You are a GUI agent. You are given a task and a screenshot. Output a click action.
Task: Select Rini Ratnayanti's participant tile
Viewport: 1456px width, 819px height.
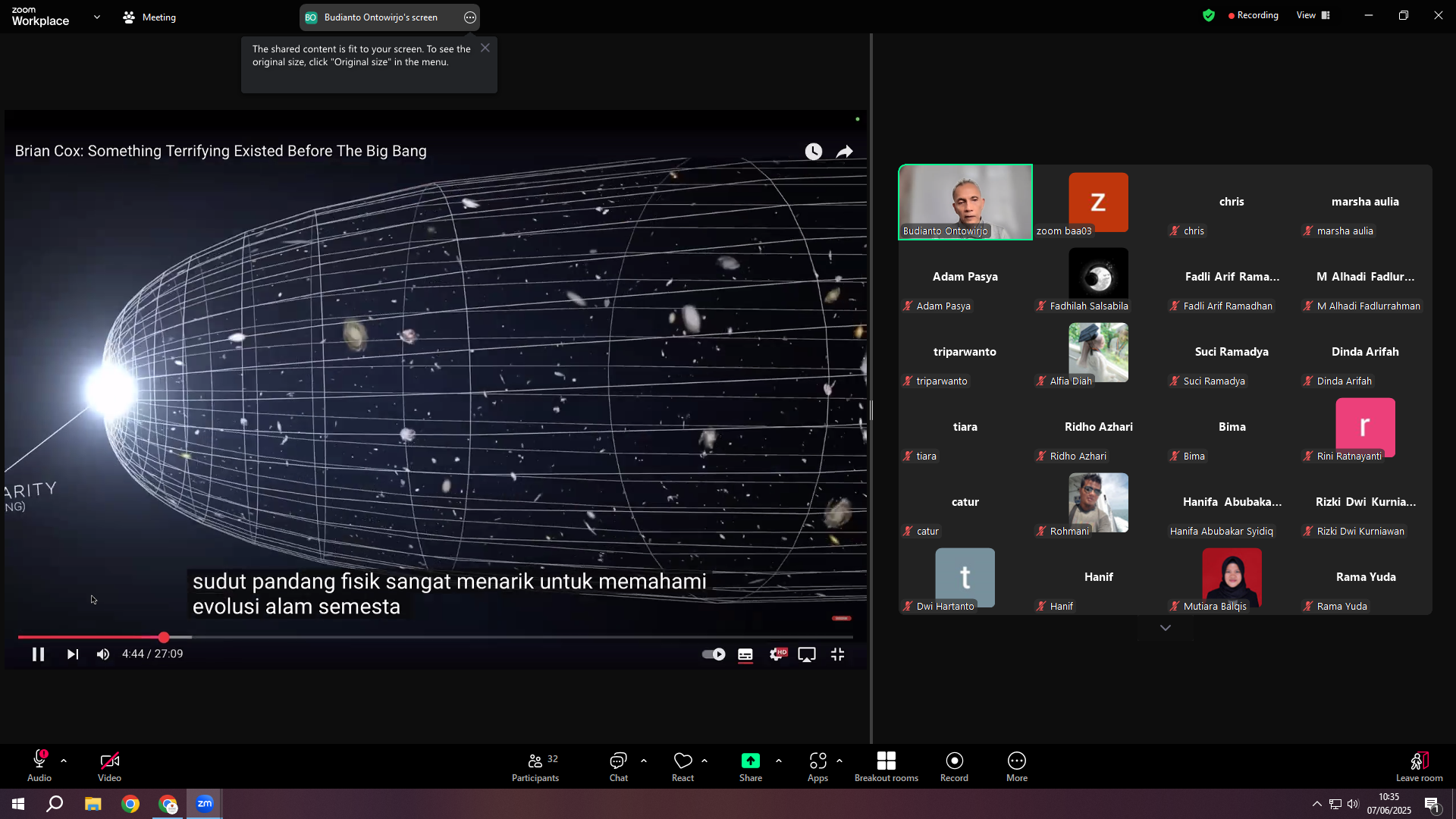[1366, 428]
